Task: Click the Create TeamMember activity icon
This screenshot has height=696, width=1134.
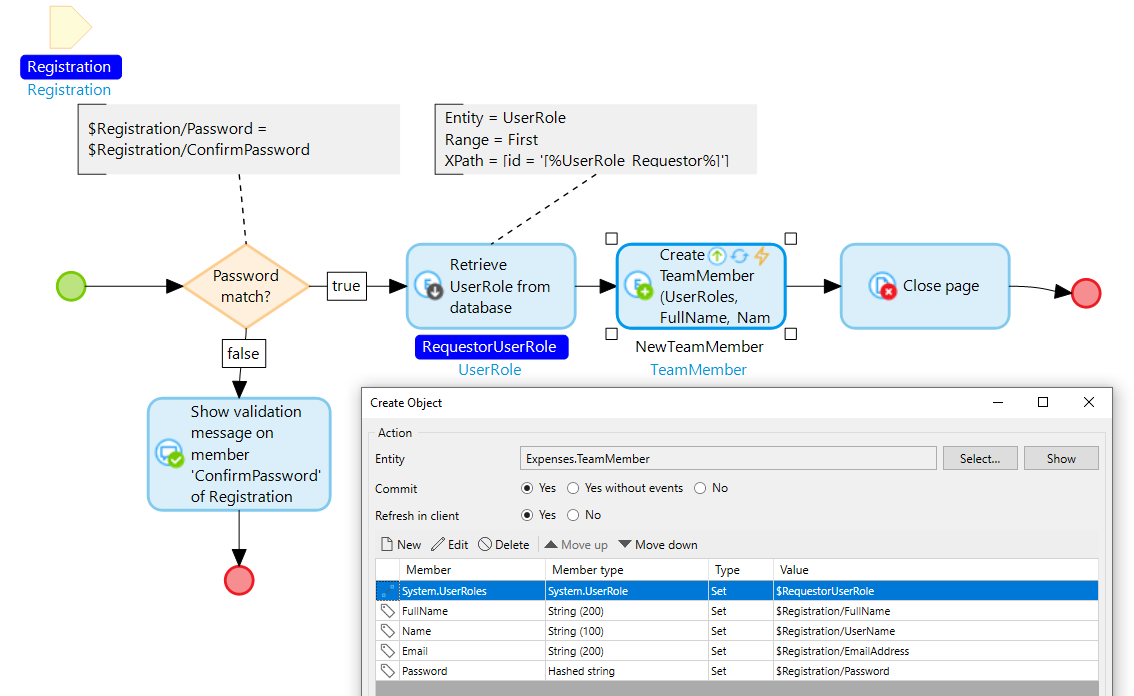Action: pyautogui.click(x=639, y=286)
